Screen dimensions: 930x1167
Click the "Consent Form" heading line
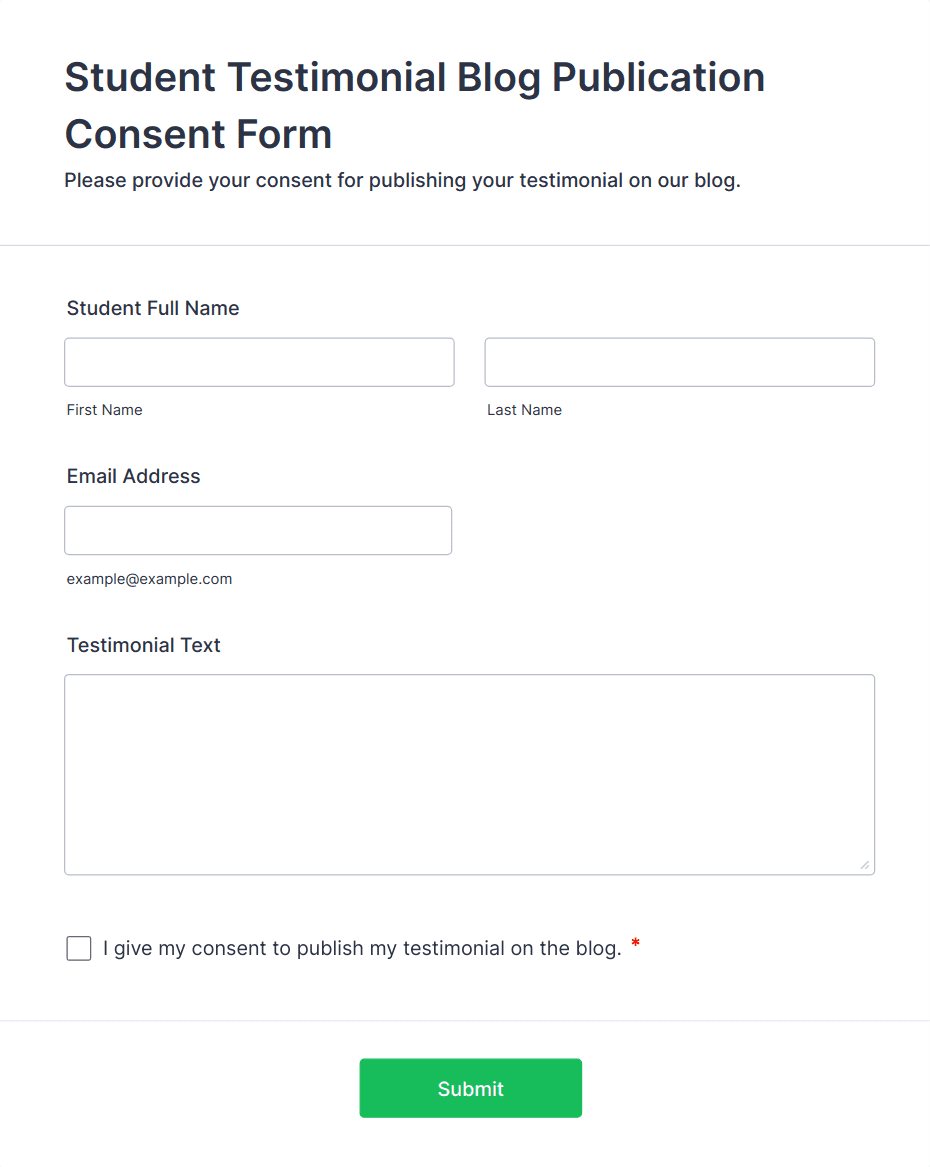[x=198, y=134]
